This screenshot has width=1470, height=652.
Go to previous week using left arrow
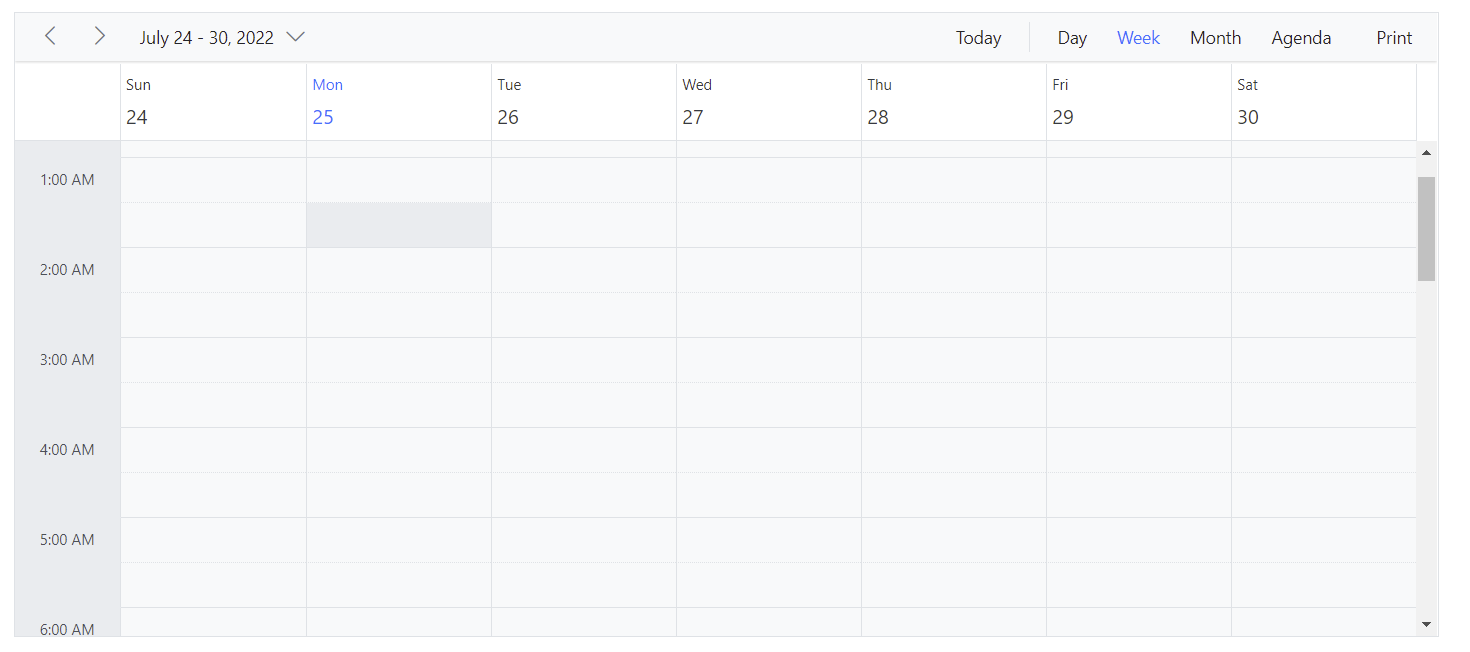tap(50, 37)
